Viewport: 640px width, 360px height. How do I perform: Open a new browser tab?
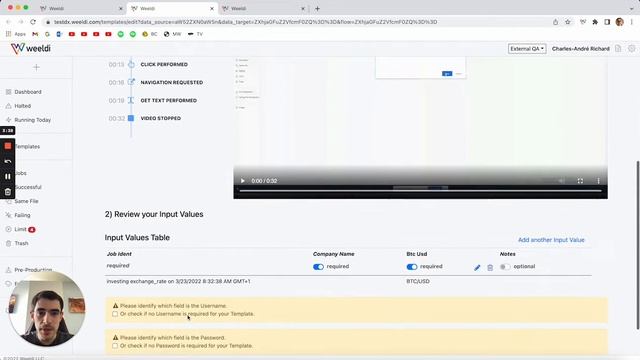click(317, 9)
